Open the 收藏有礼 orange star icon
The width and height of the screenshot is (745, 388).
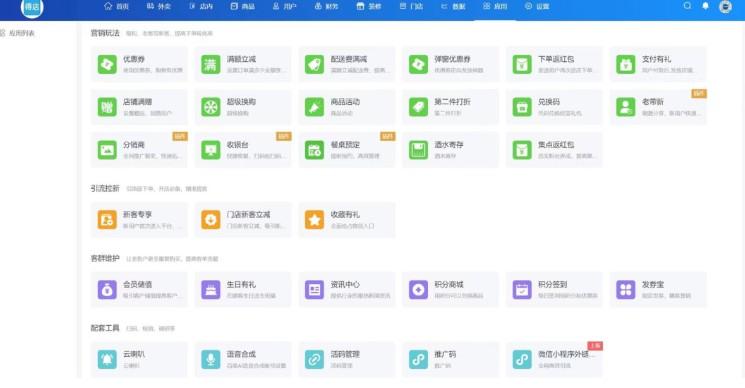tap(314, 219)
